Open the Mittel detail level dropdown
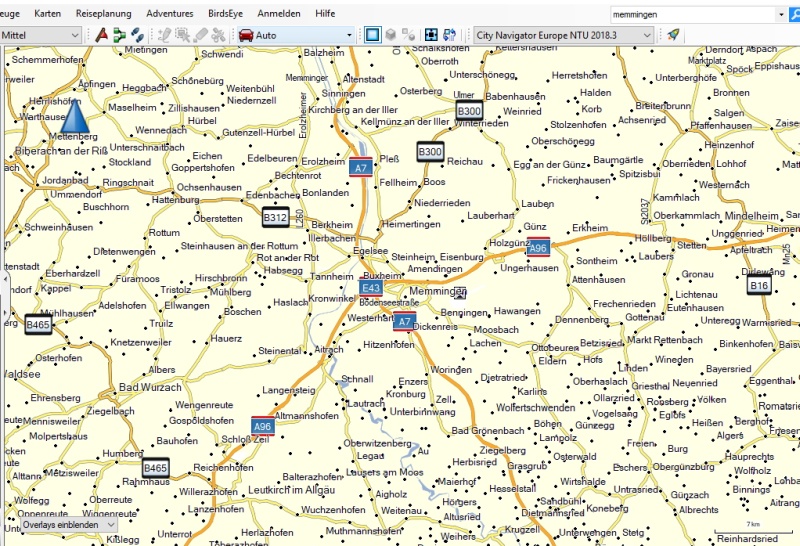Viewport: 800px width, 546px height. (x=76, y=35)
